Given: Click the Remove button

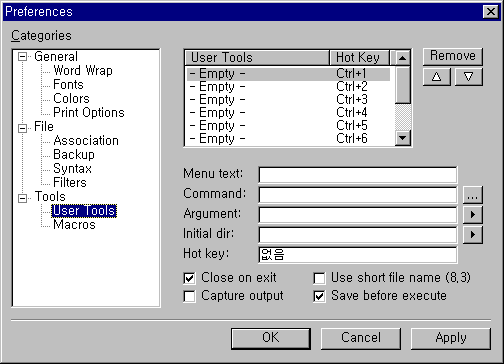Looking at the screenshot, I should 453,56.
